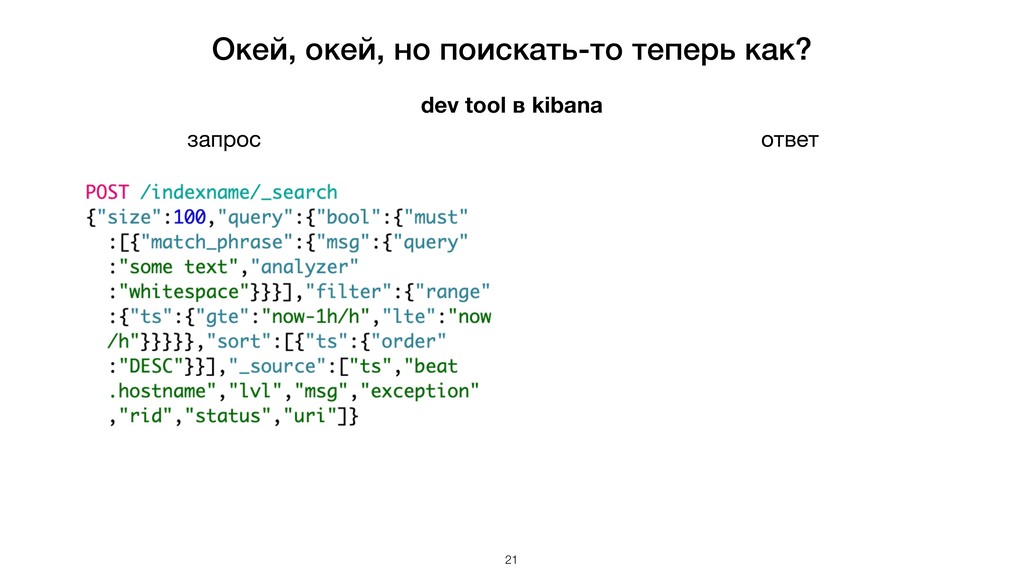
Task: Click the '"gte"' key
Action: point(223,316)
